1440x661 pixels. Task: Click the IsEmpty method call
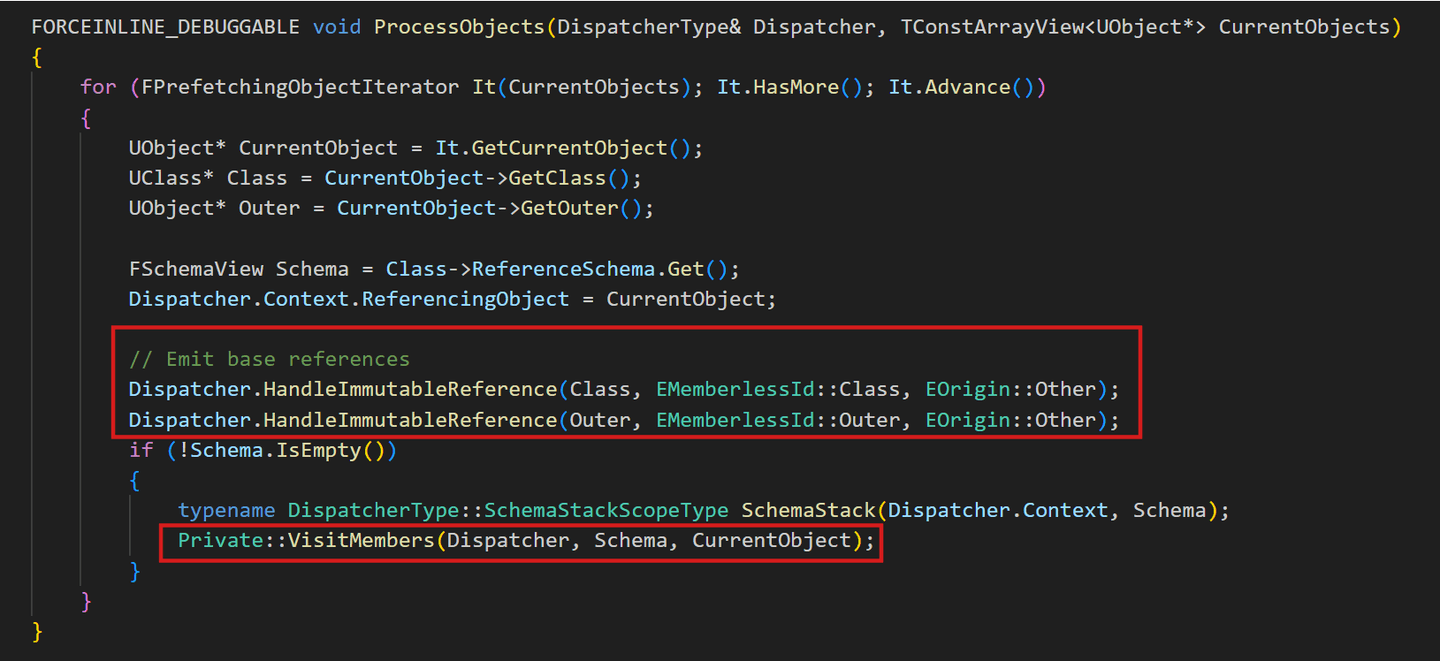click(318, 450)
